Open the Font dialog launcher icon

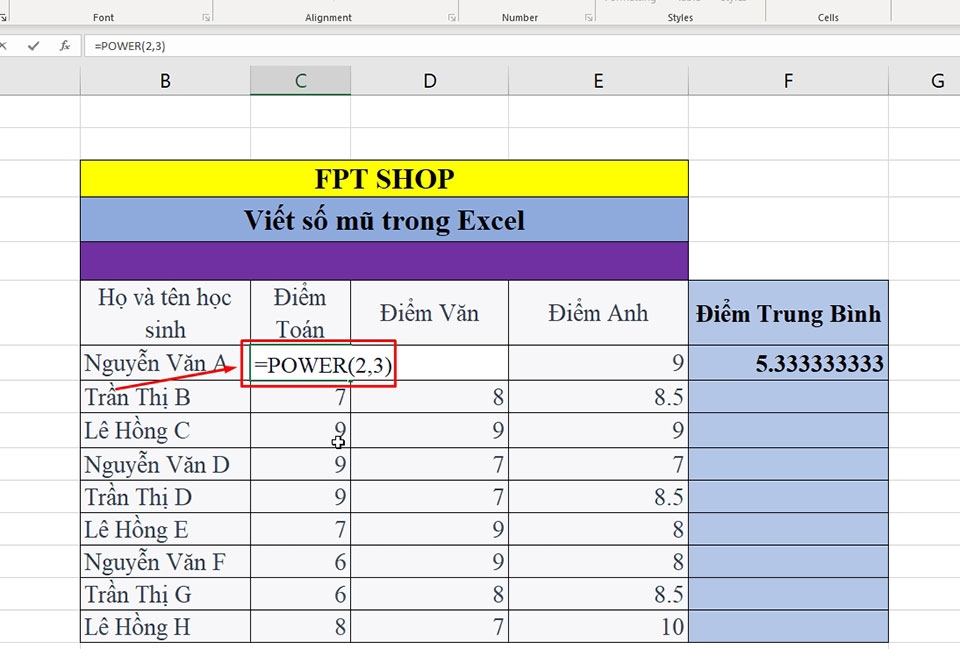(206, 17)
